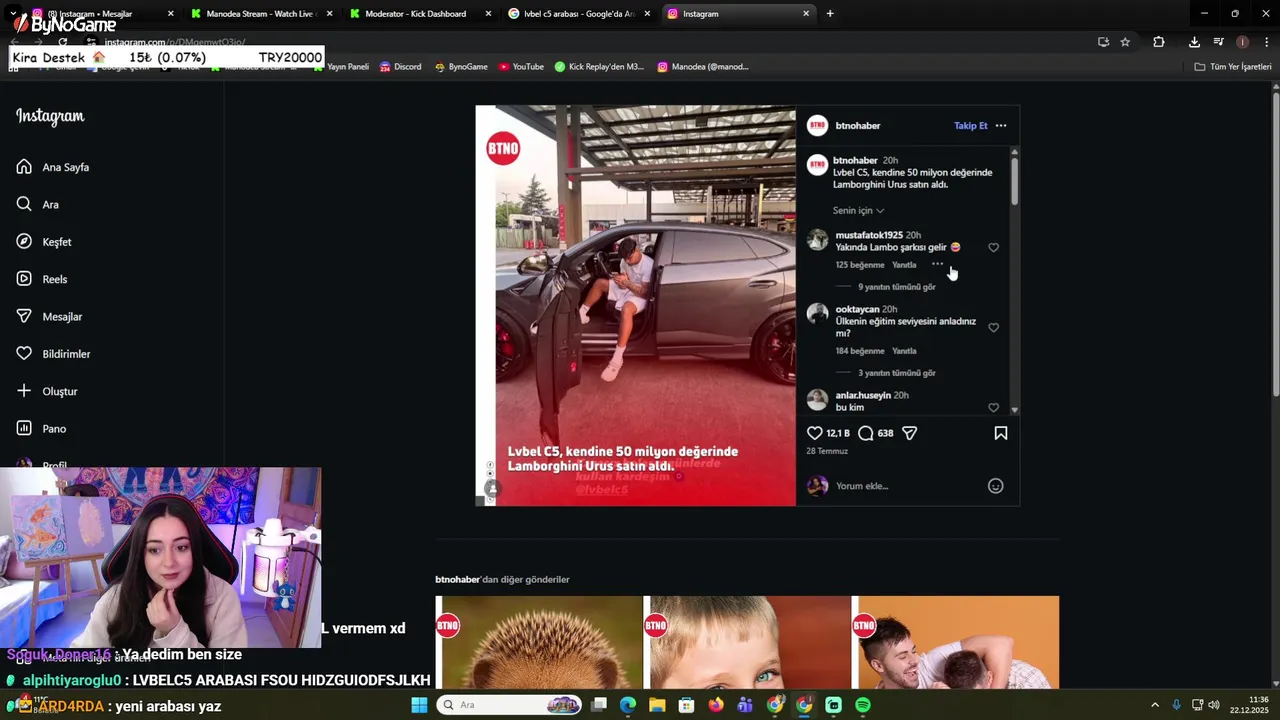Go to Ana Sayfa in Instagram sidebar
This screenshot has height=720, width=1280.
click(53, 167)
